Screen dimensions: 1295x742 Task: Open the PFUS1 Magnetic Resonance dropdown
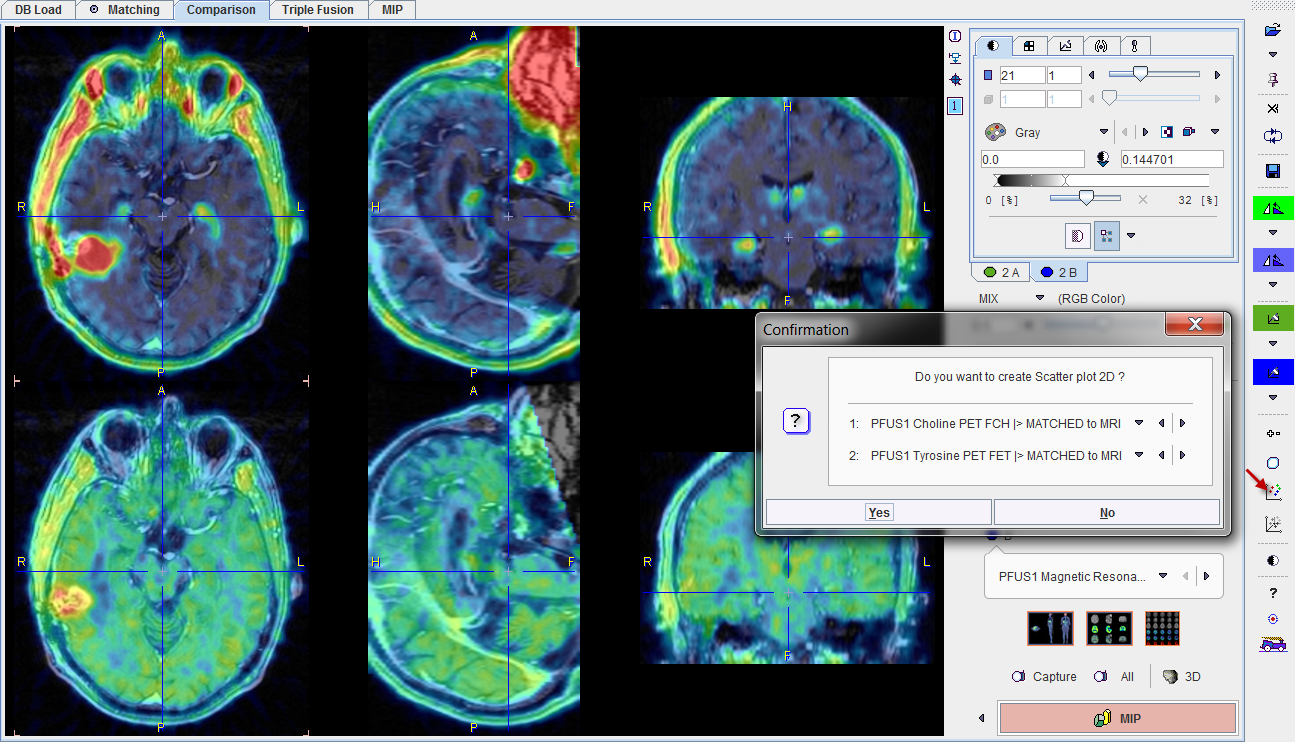tap(1163, 576)
